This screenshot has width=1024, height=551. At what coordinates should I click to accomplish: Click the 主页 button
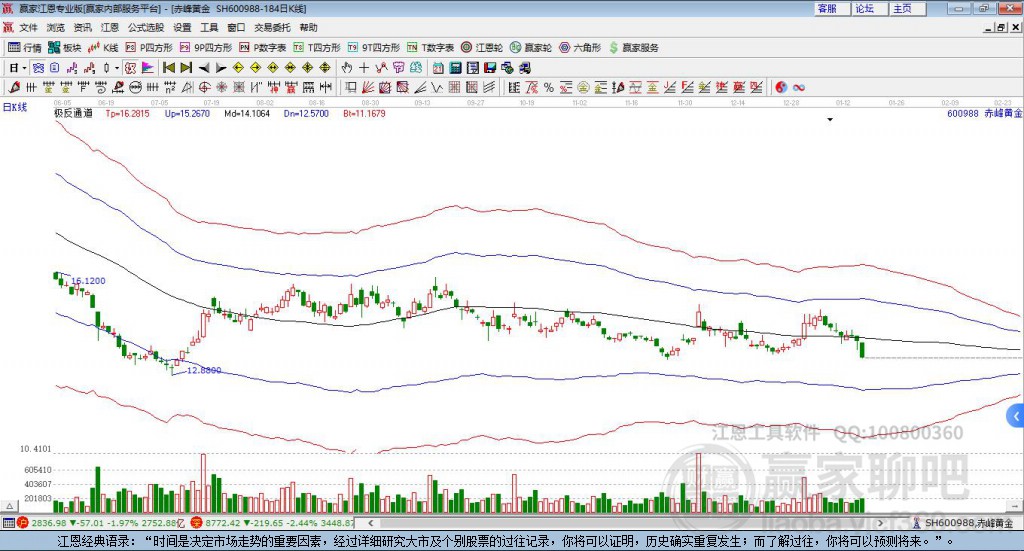coord(908,8)
